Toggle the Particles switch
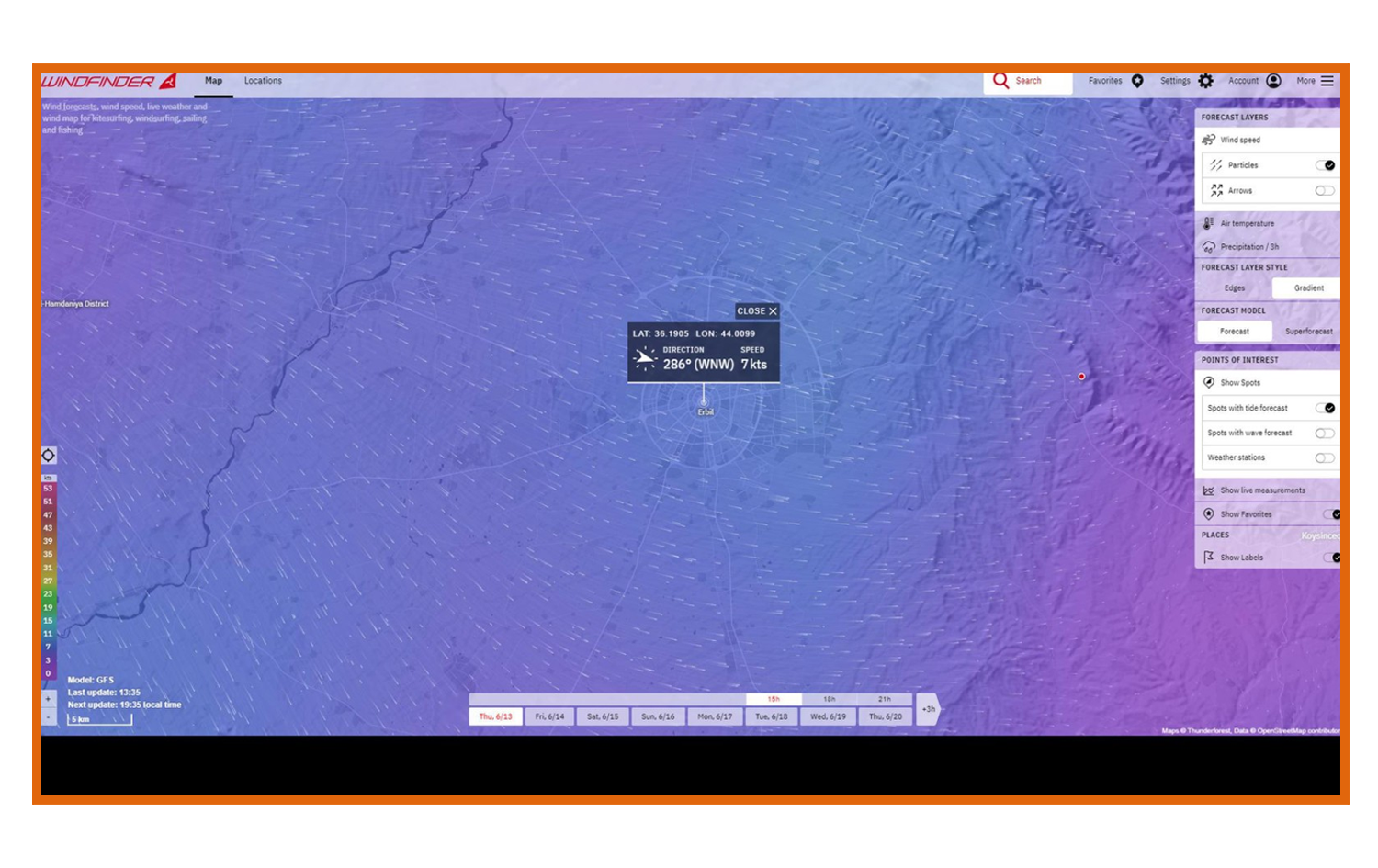Screen dimensions: 1378x868 coord(1324,165)
